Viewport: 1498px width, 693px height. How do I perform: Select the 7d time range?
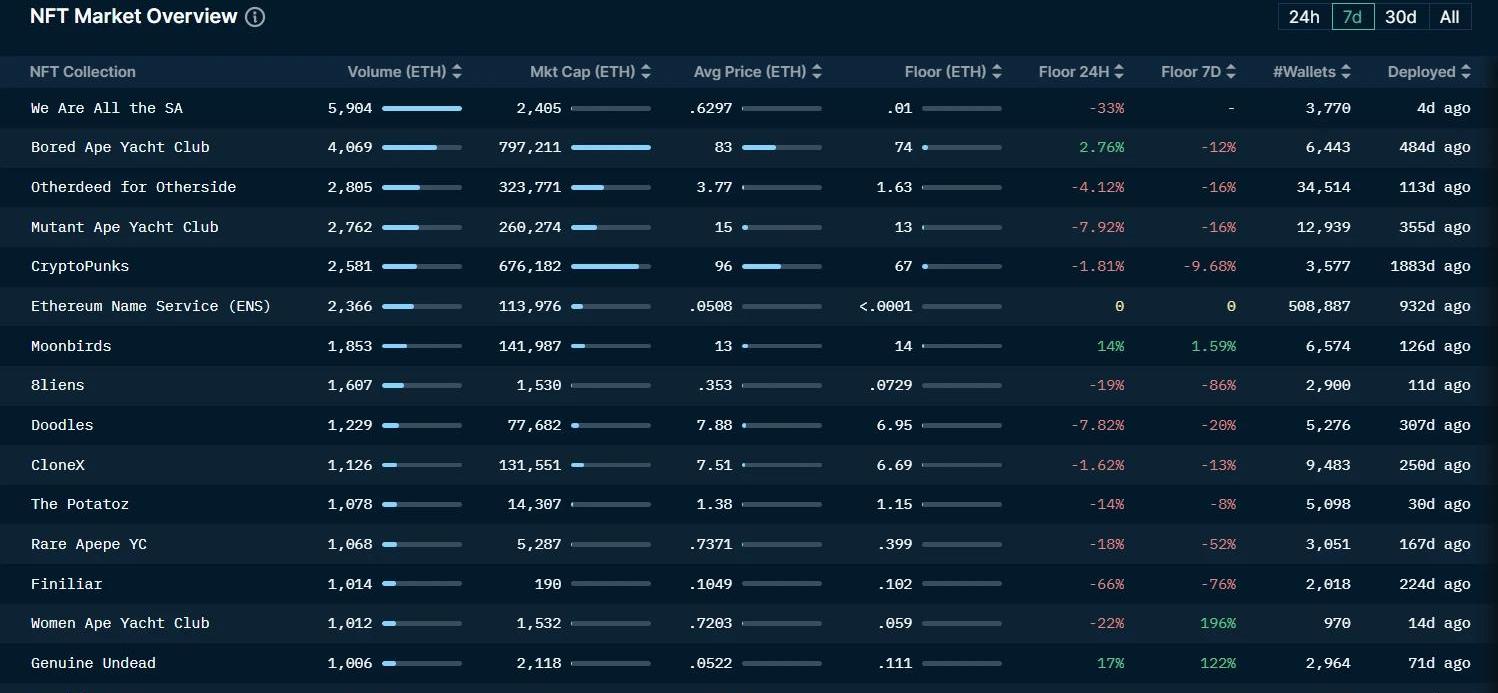pos(1352,17)
